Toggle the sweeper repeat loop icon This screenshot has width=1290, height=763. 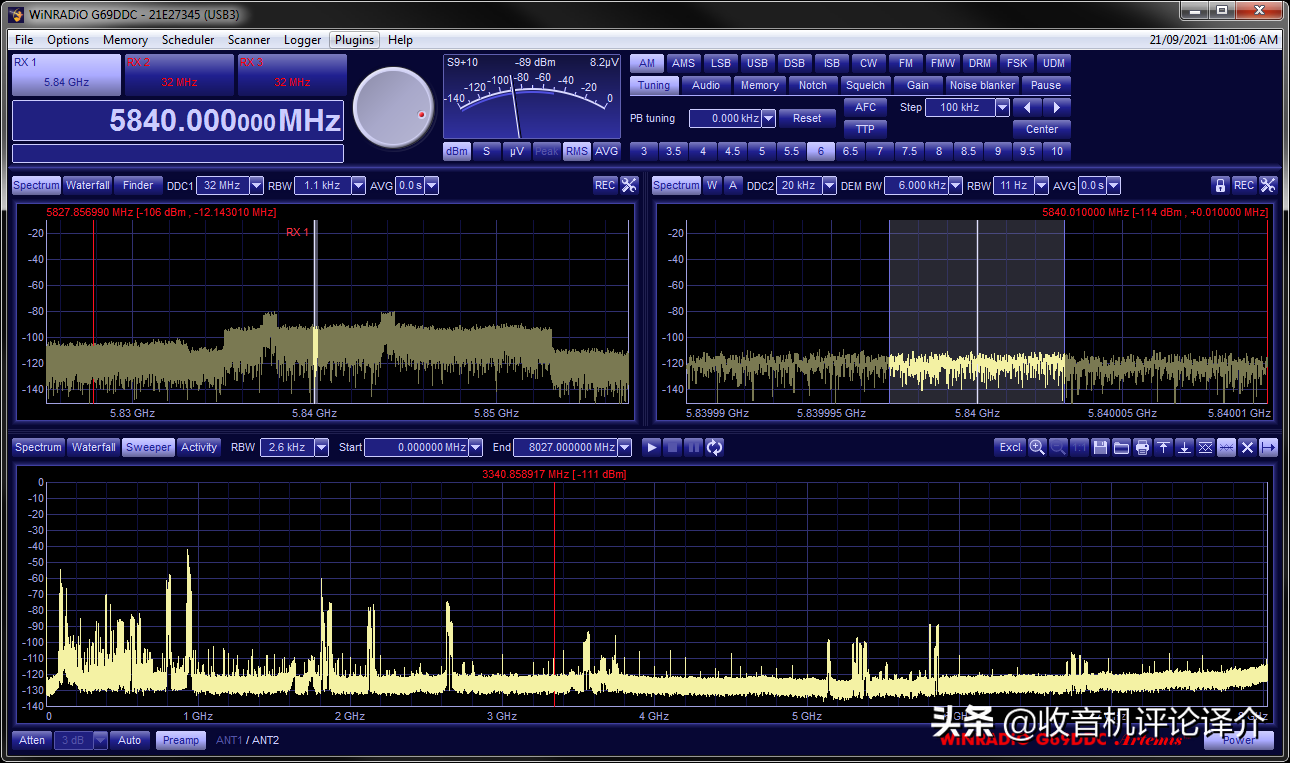(x=714, y=447)
